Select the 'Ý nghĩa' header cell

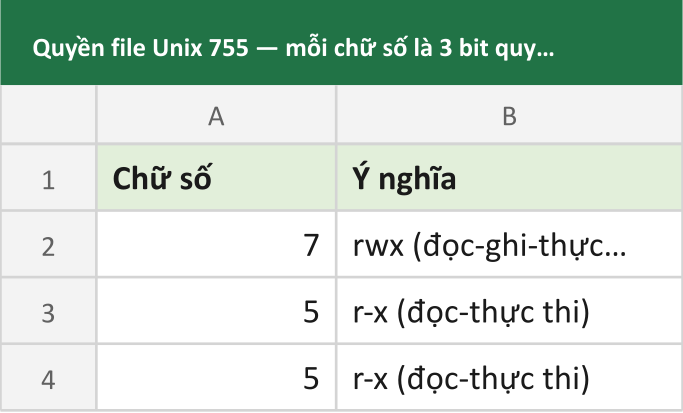coord(509,178)
